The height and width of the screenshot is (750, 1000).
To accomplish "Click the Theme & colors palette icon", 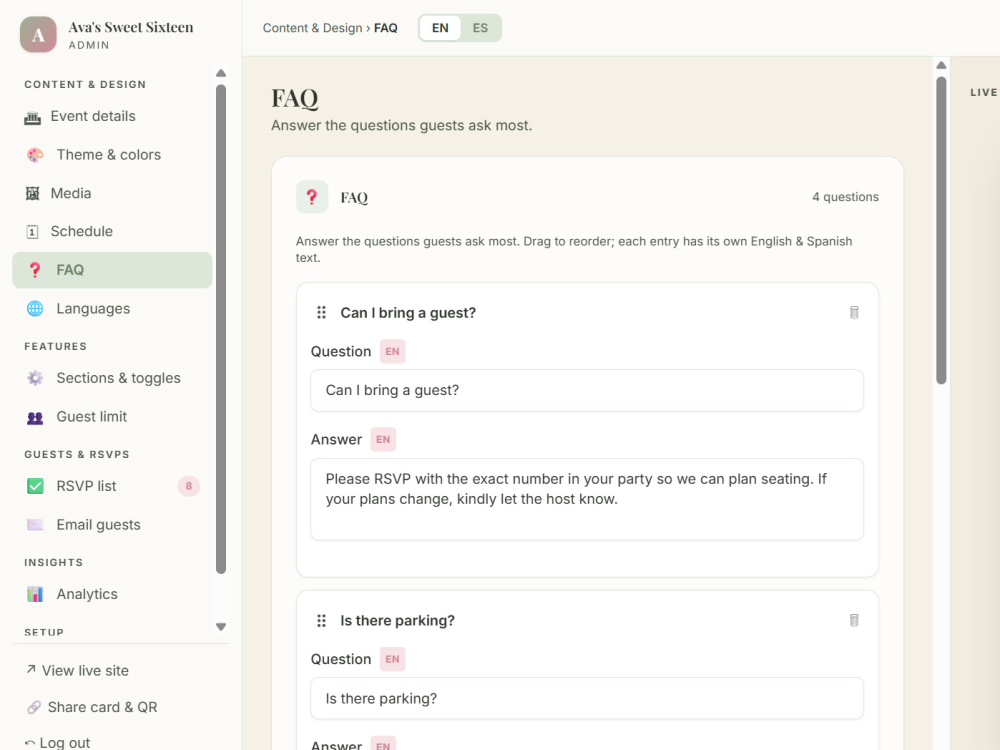I will pos(35,155).
